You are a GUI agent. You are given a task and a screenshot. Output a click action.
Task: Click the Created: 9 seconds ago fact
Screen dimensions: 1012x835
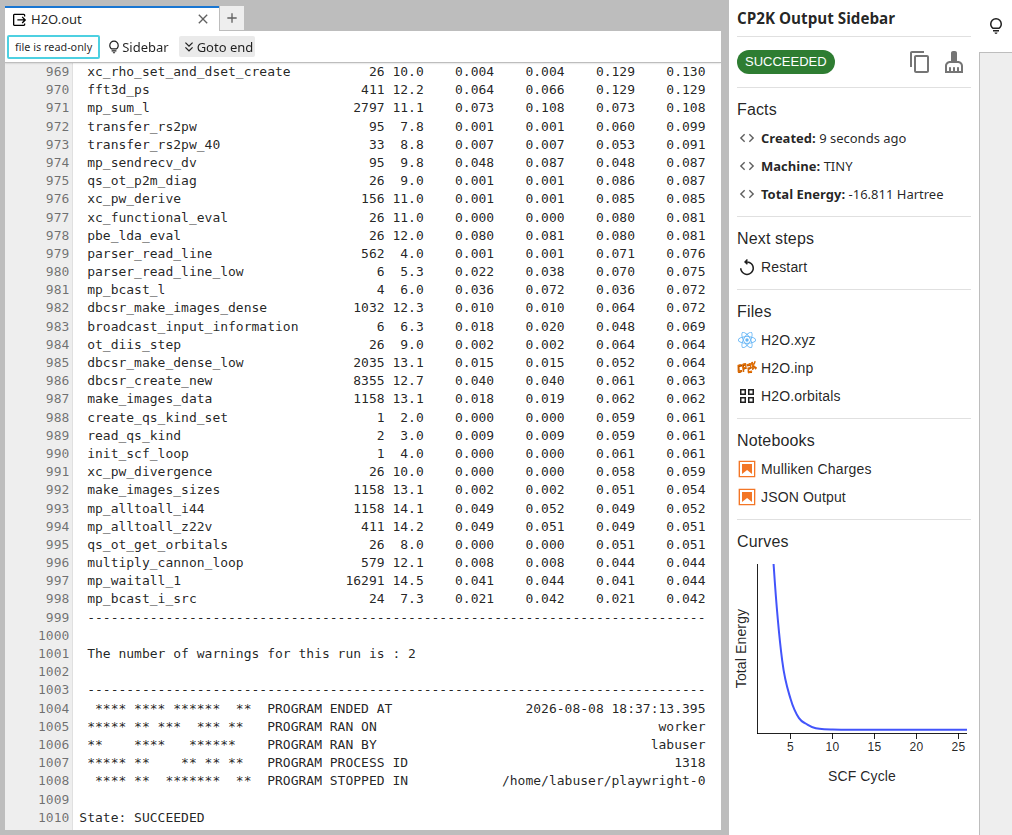833,138
